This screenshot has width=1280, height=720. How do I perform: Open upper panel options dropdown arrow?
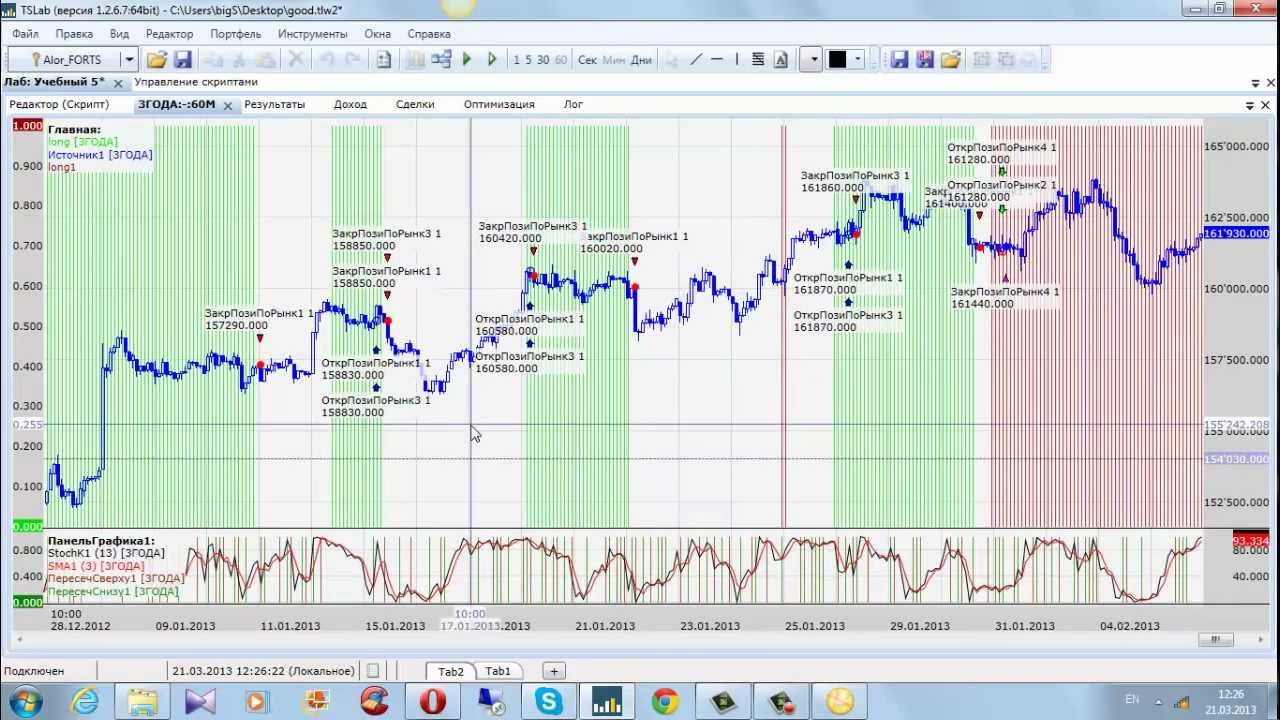coord(1255,83)
